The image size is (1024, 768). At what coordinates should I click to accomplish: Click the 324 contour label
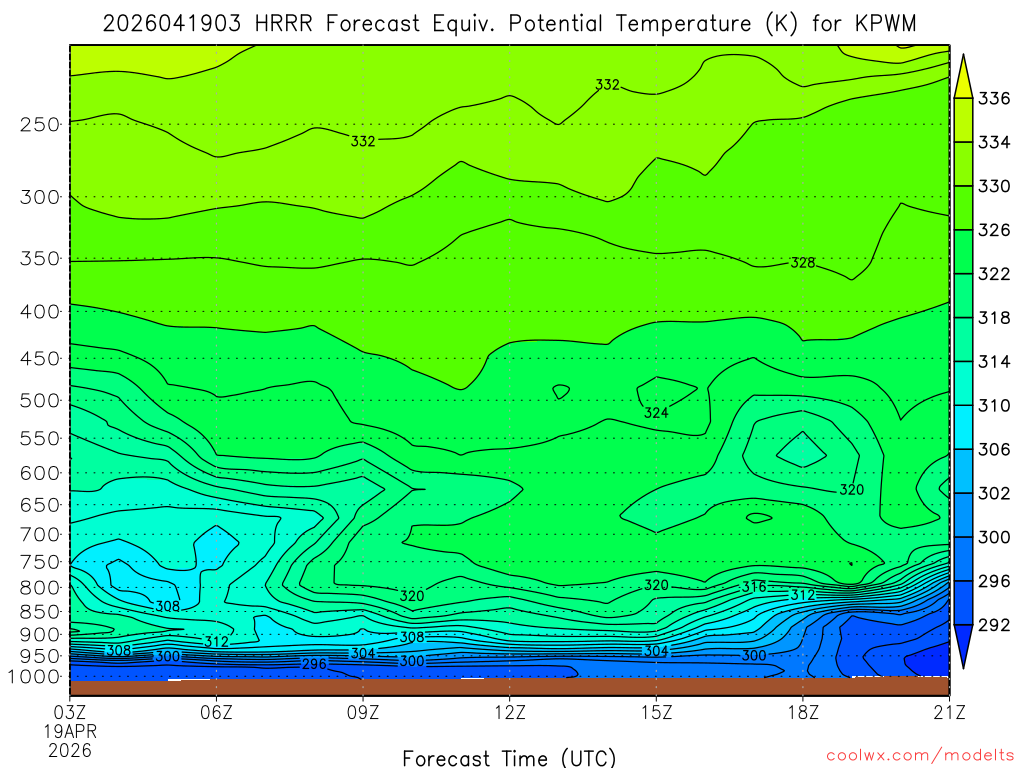click(x=656, y=413)
